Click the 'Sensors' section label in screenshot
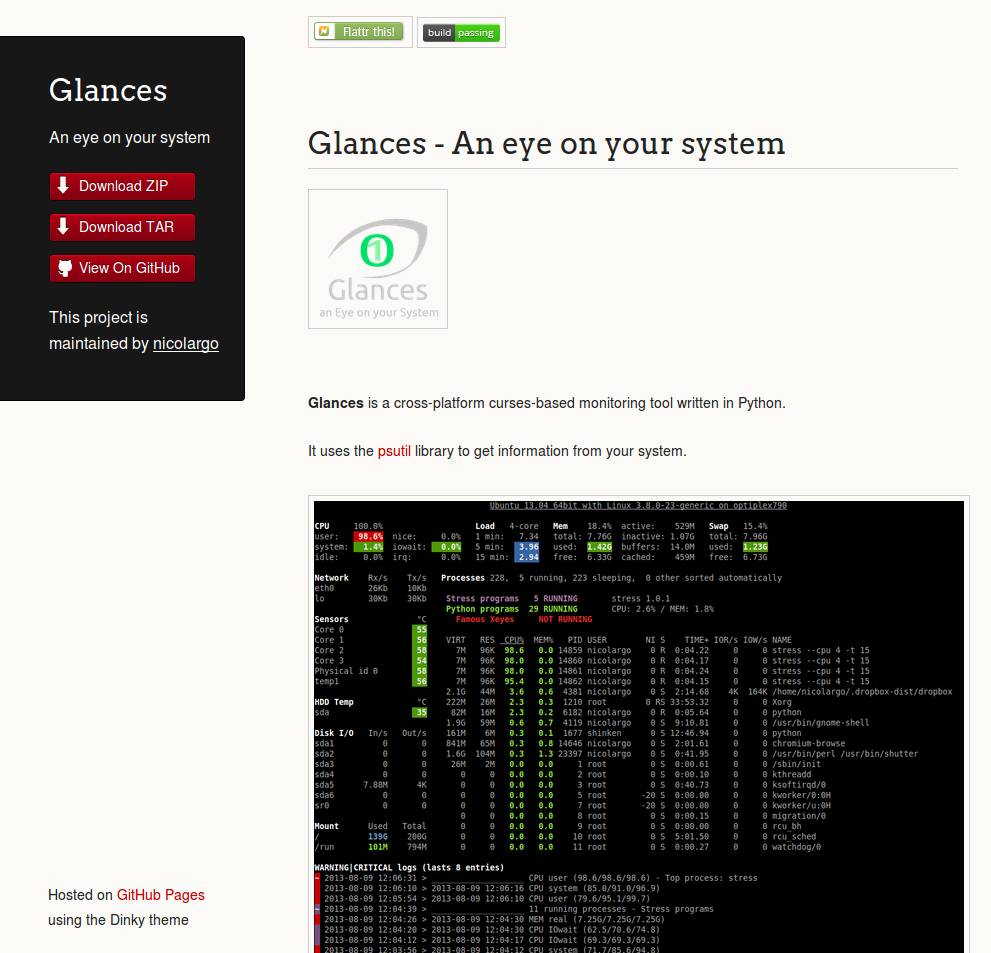 332,619
